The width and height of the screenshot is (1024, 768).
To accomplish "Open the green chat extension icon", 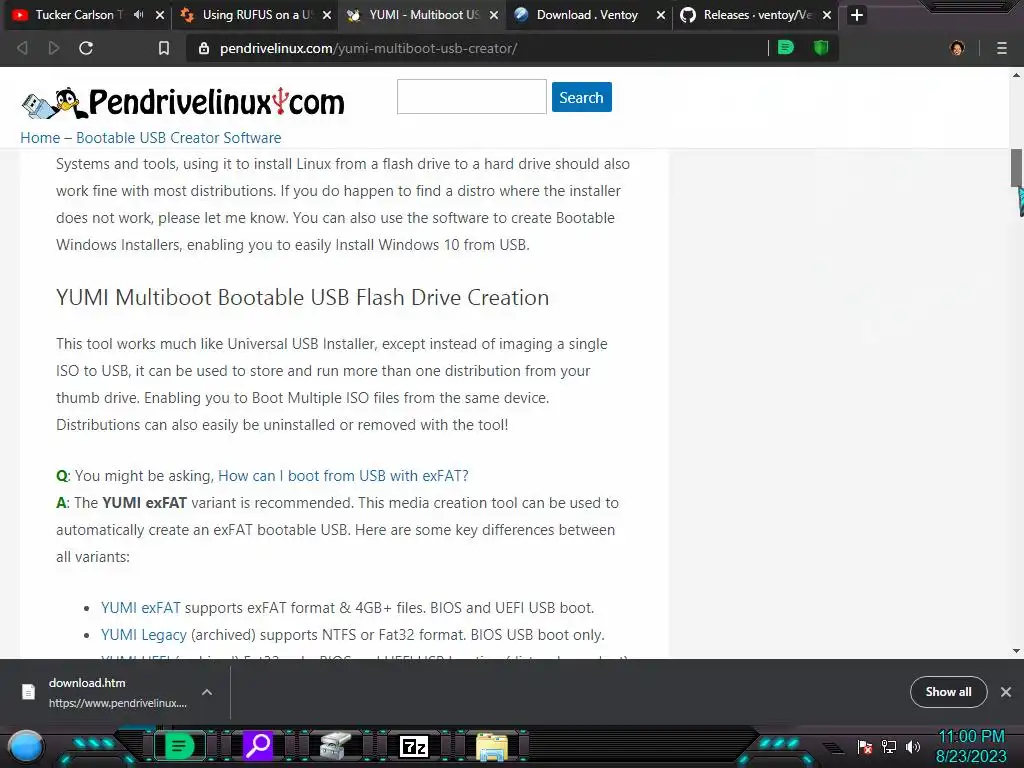I will click(786, 48).
